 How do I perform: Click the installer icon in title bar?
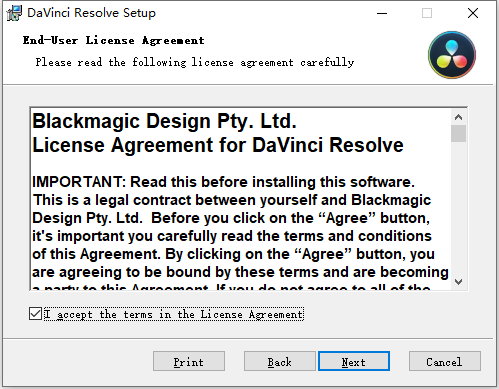coord(14,13)
